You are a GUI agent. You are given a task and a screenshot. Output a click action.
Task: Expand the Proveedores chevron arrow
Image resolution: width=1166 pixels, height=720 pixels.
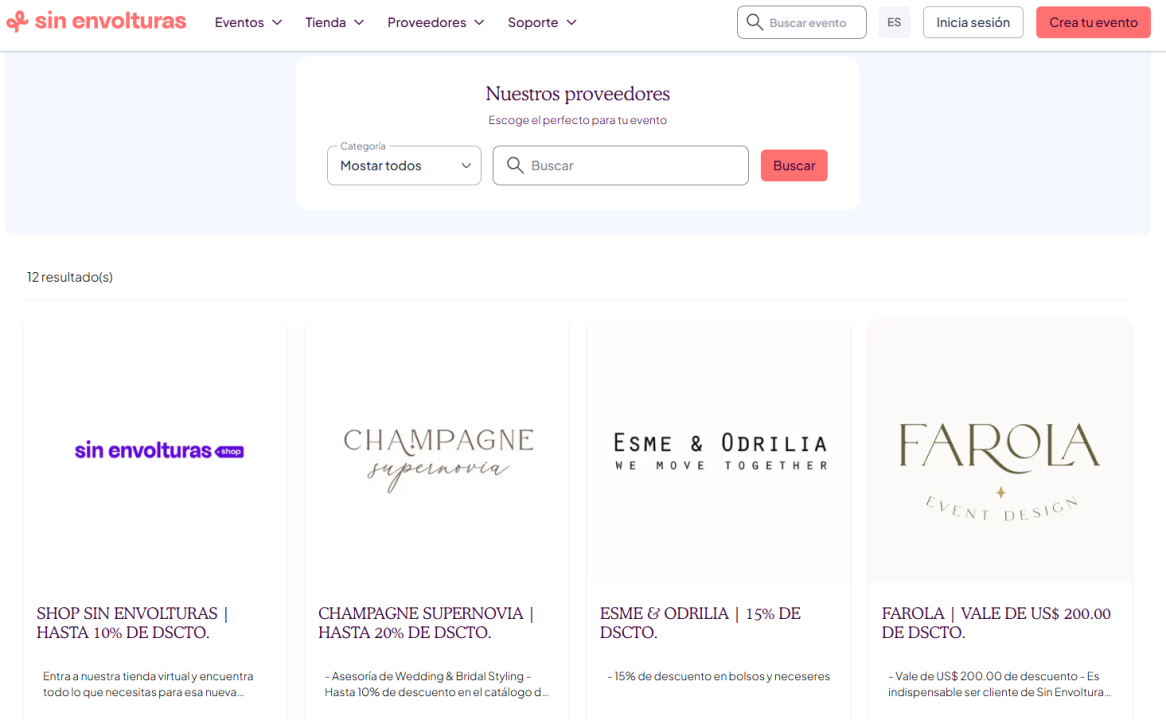point(479,22)
